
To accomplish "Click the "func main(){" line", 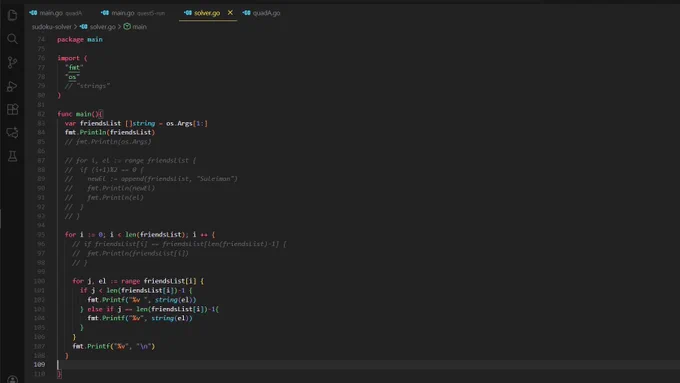I will (80, 114).
